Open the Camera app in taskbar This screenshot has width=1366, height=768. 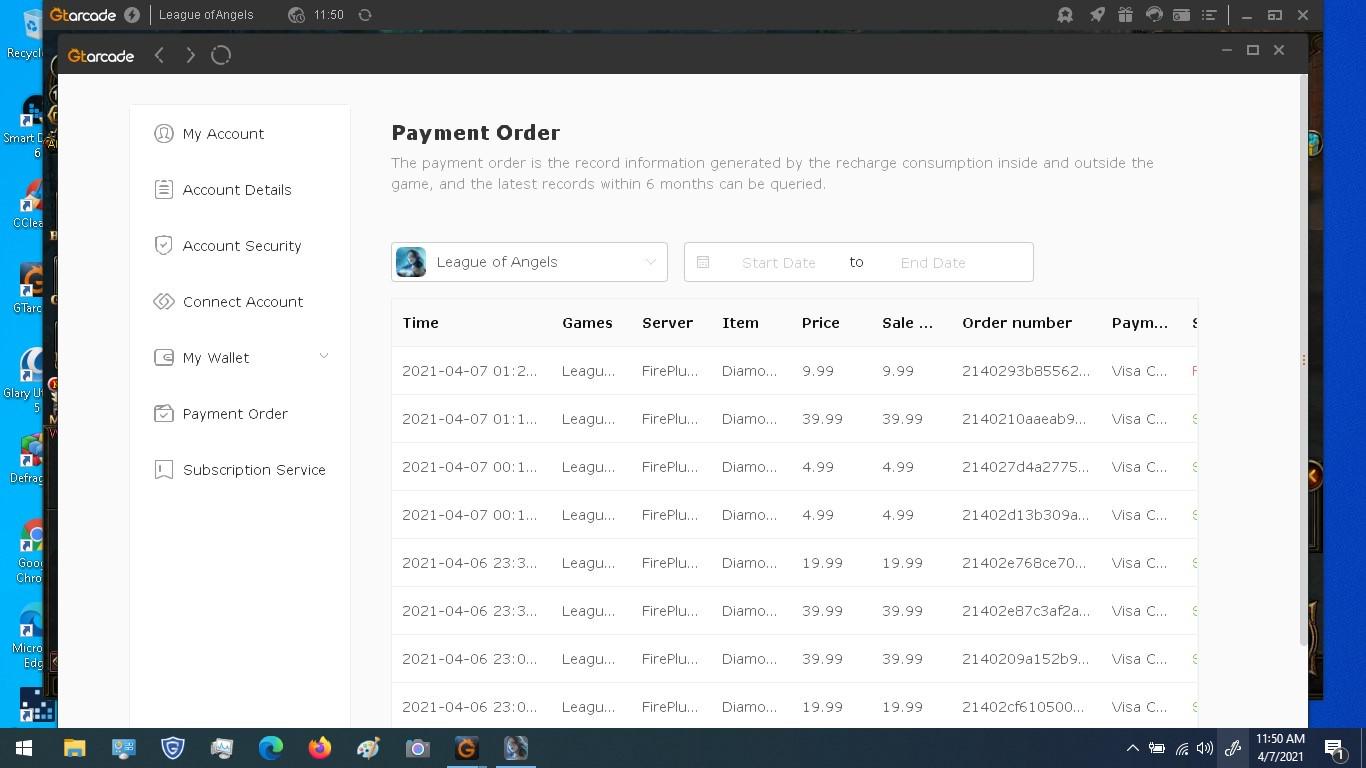[x=418, y=748]
